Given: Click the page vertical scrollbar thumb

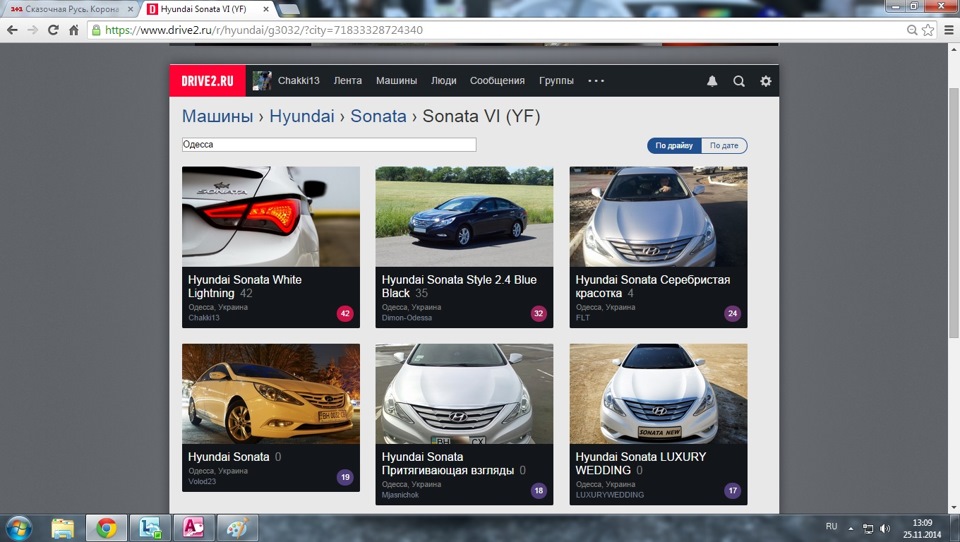Looking at the screenshot, I should pos(954,211).
